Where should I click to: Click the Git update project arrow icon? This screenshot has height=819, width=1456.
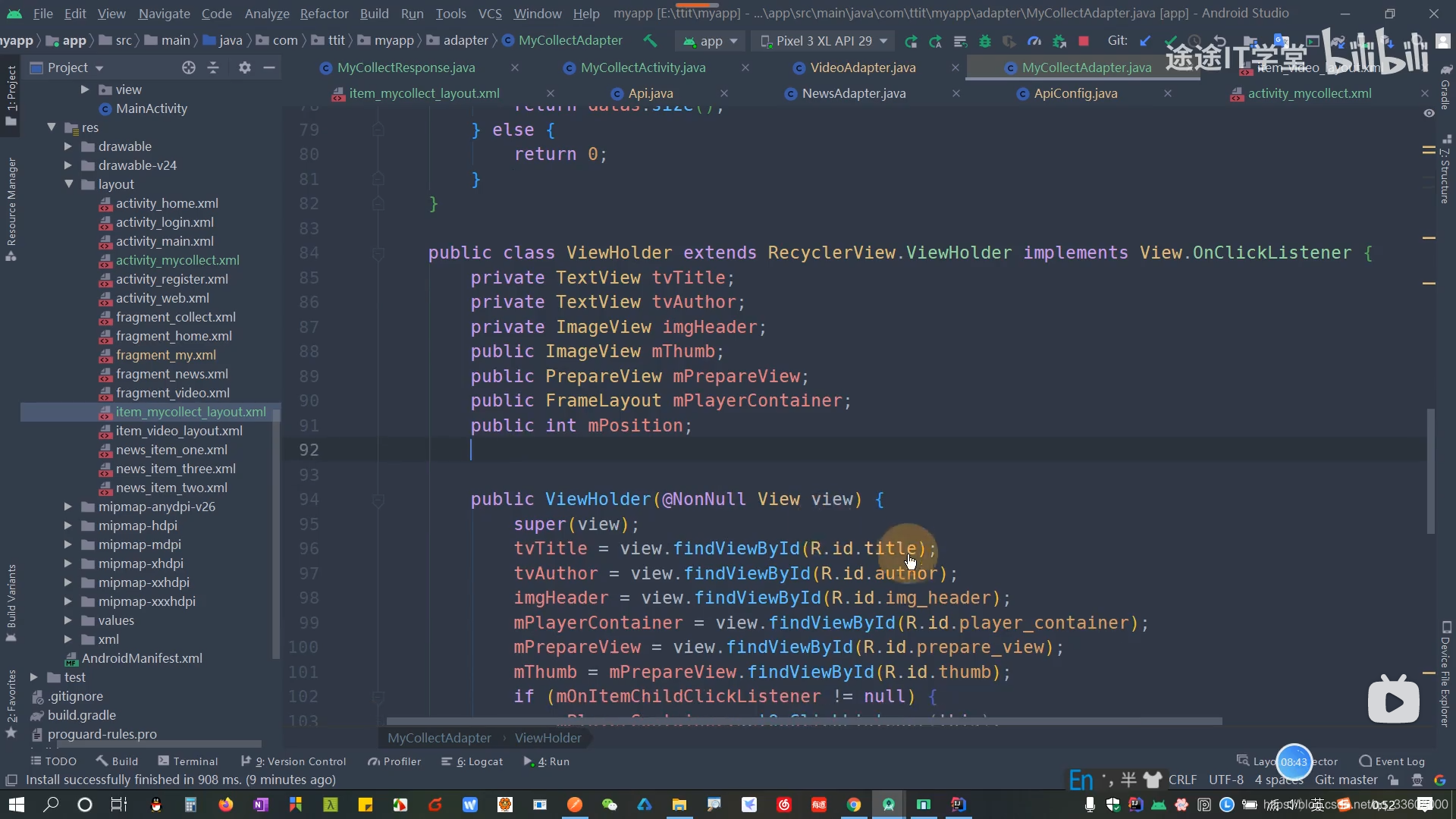[1146, 41]
